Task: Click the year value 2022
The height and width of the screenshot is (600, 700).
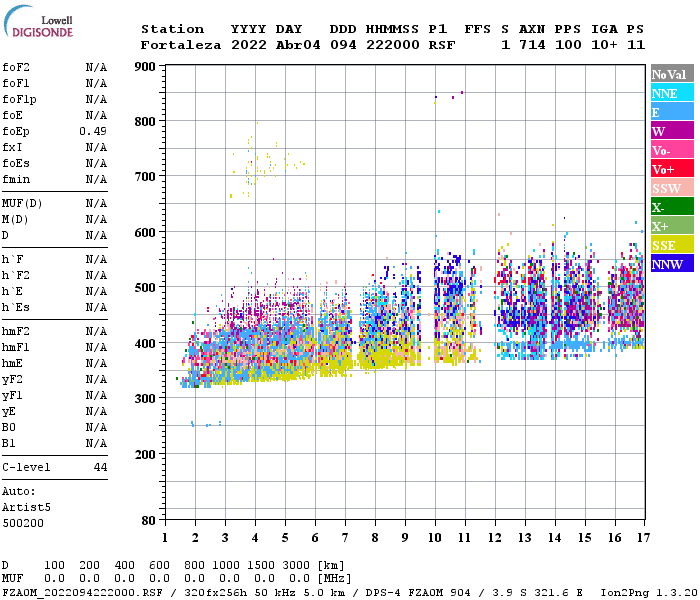Action: coord(249,45)
